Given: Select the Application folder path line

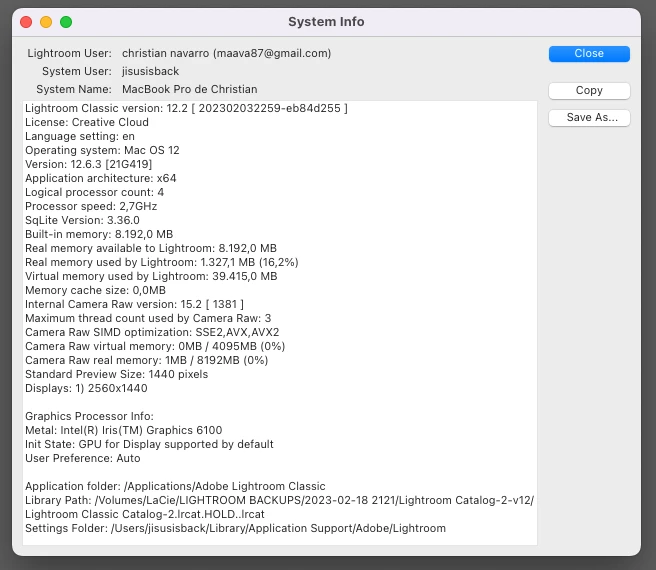Looking at the screenshot, I should [175, 486].
